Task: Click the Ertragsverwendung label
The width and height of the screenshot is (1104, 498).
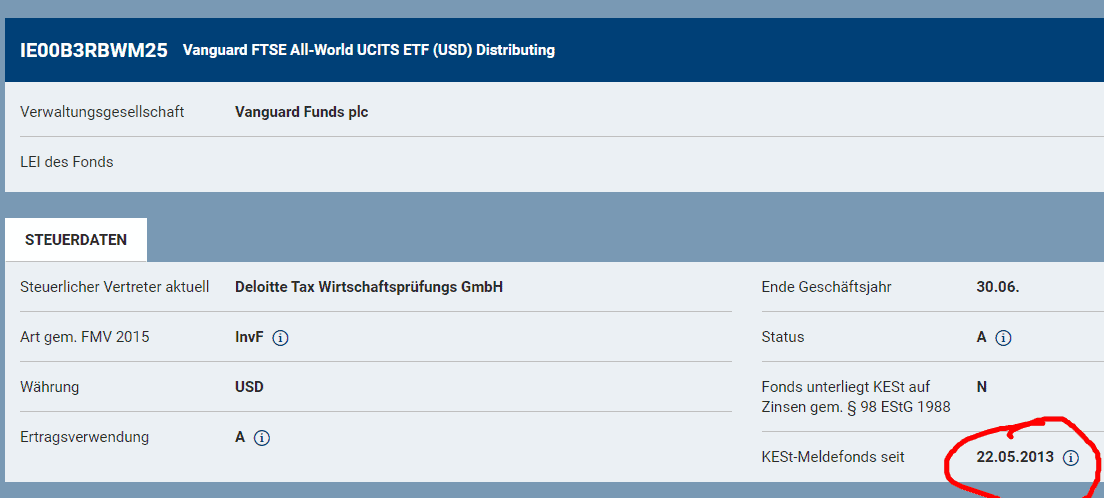Action: [x=84, y=437]
